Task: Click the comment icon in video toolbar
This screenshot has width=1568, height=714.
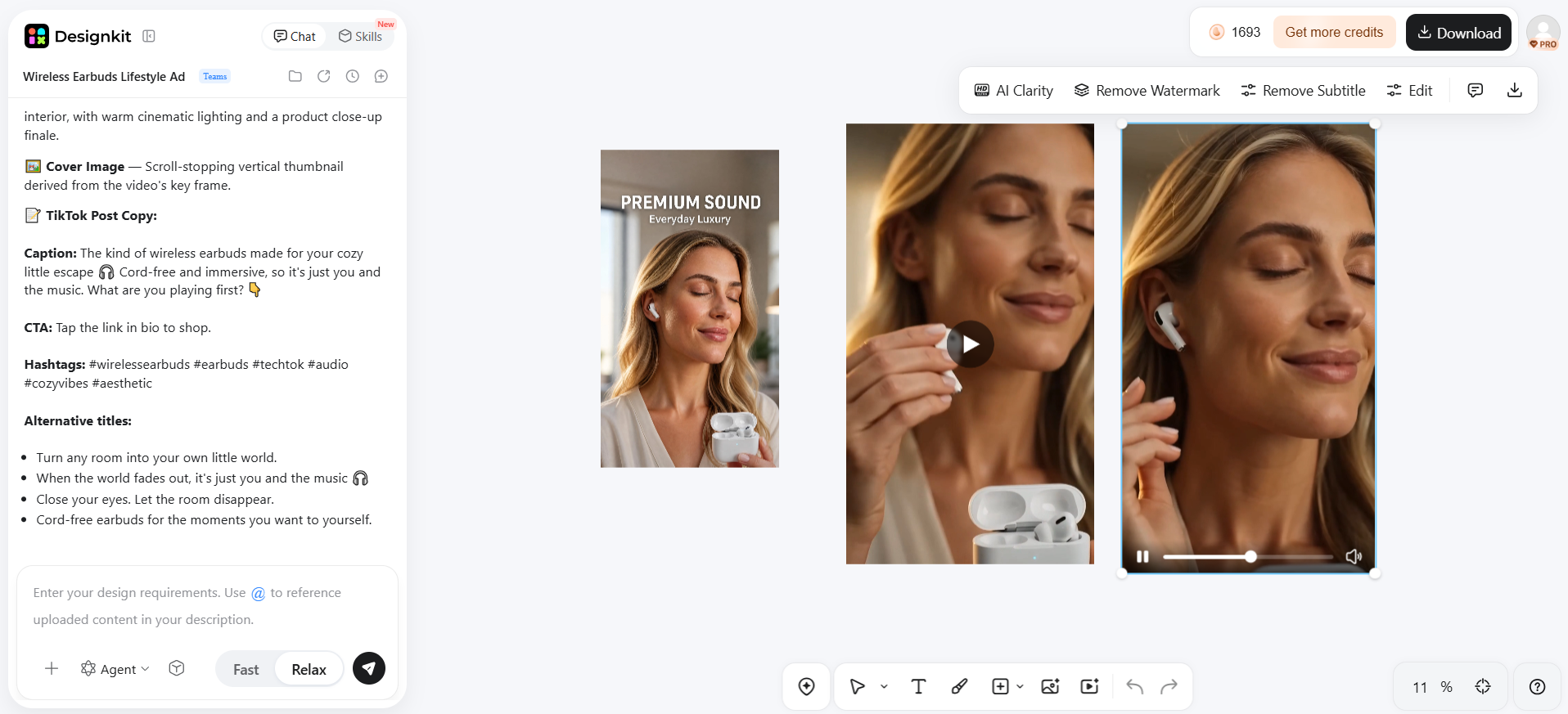Action: [1476, 90]
